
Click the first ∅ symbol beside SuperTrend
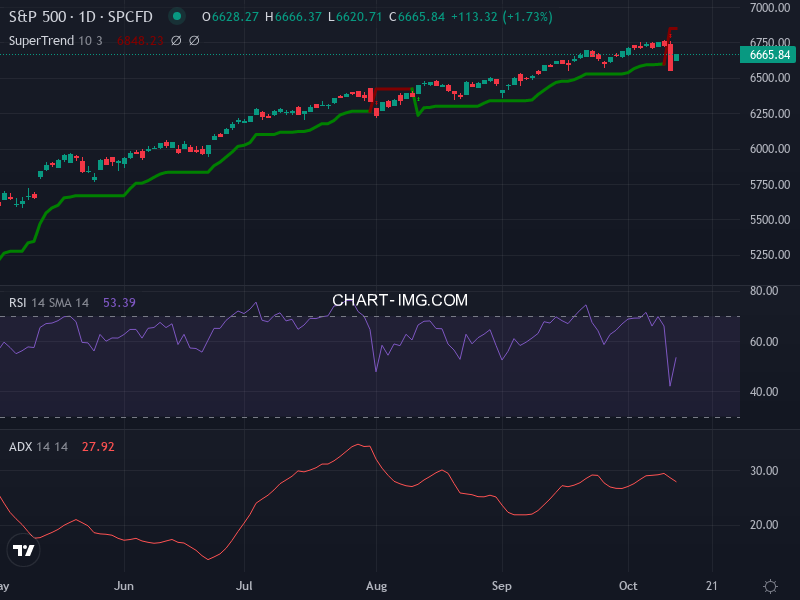tap(176, 40)
